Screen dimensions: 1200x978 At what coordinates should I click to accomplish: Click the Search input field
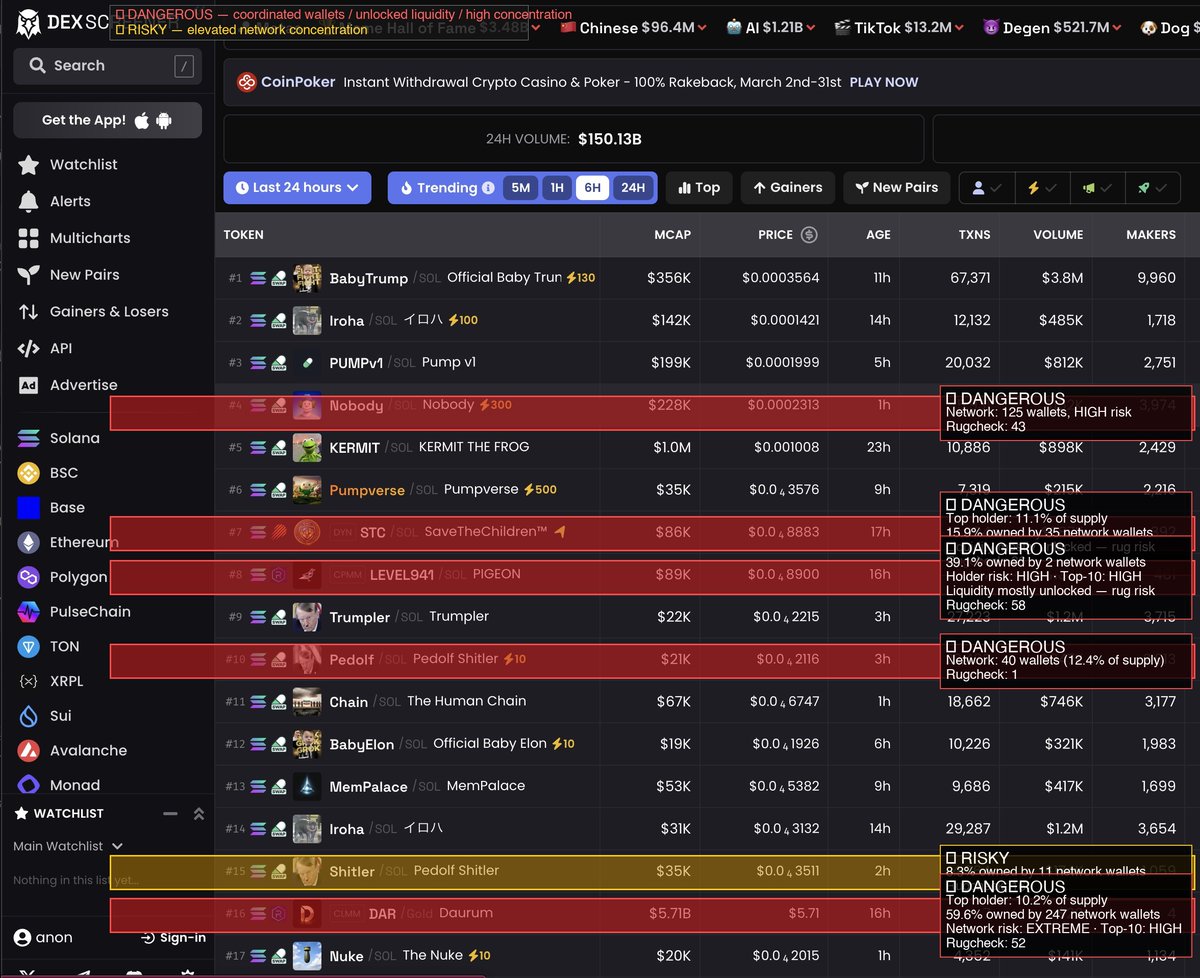(x=107, y=66)
